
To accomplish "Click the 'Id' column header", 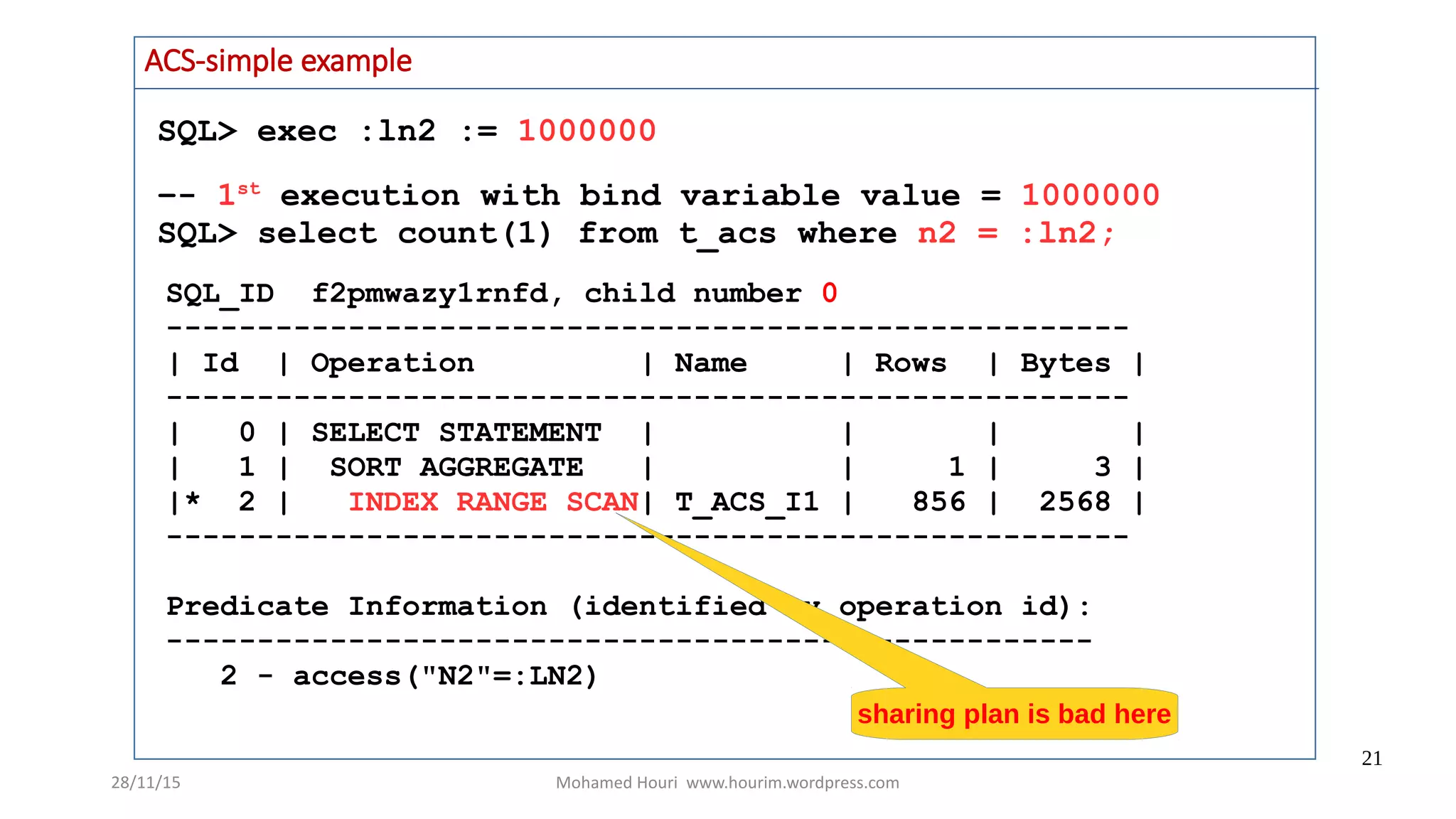I will pos(221,363).
